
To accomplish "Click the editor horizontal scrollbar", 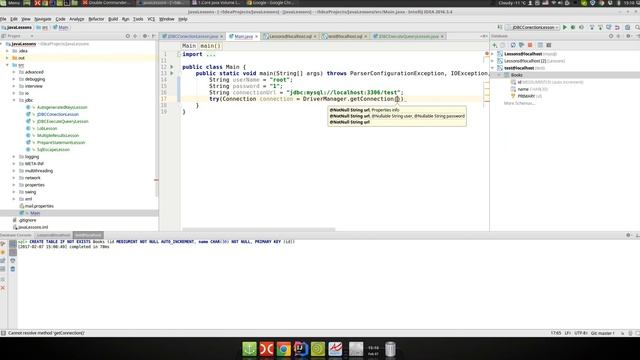I will coord(258,229).
